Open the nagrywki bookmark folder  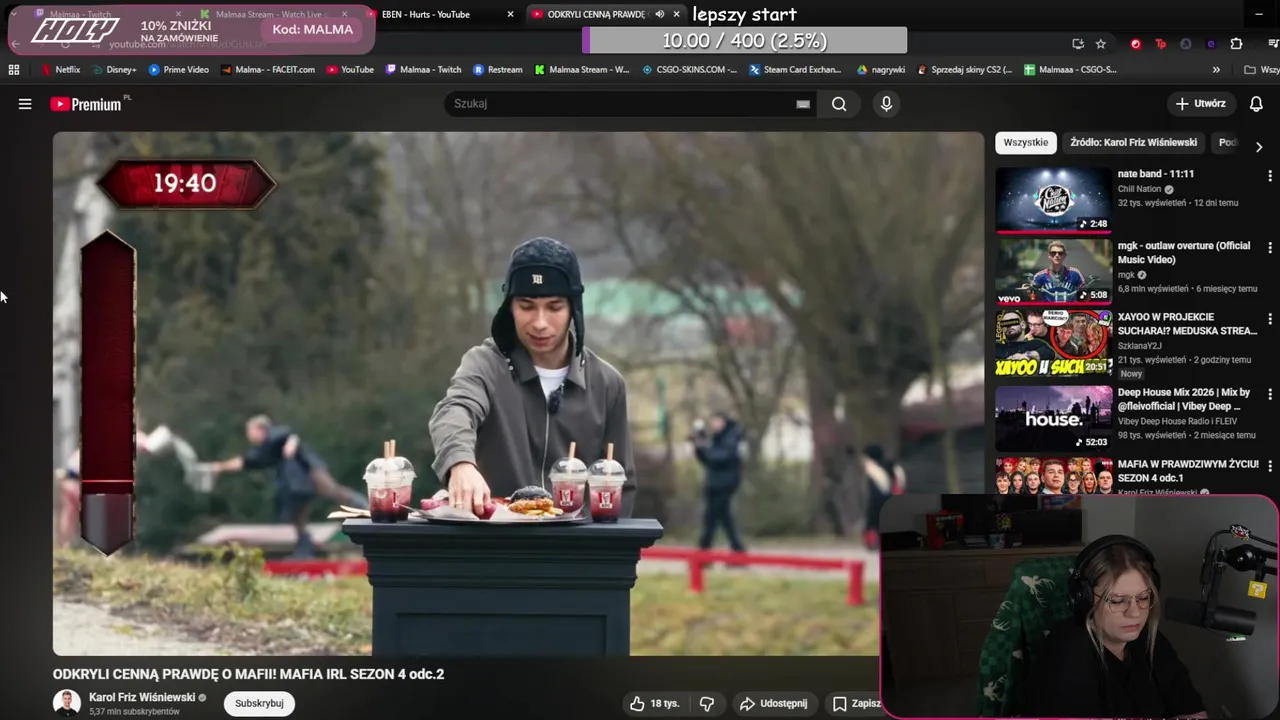[881, 70]
